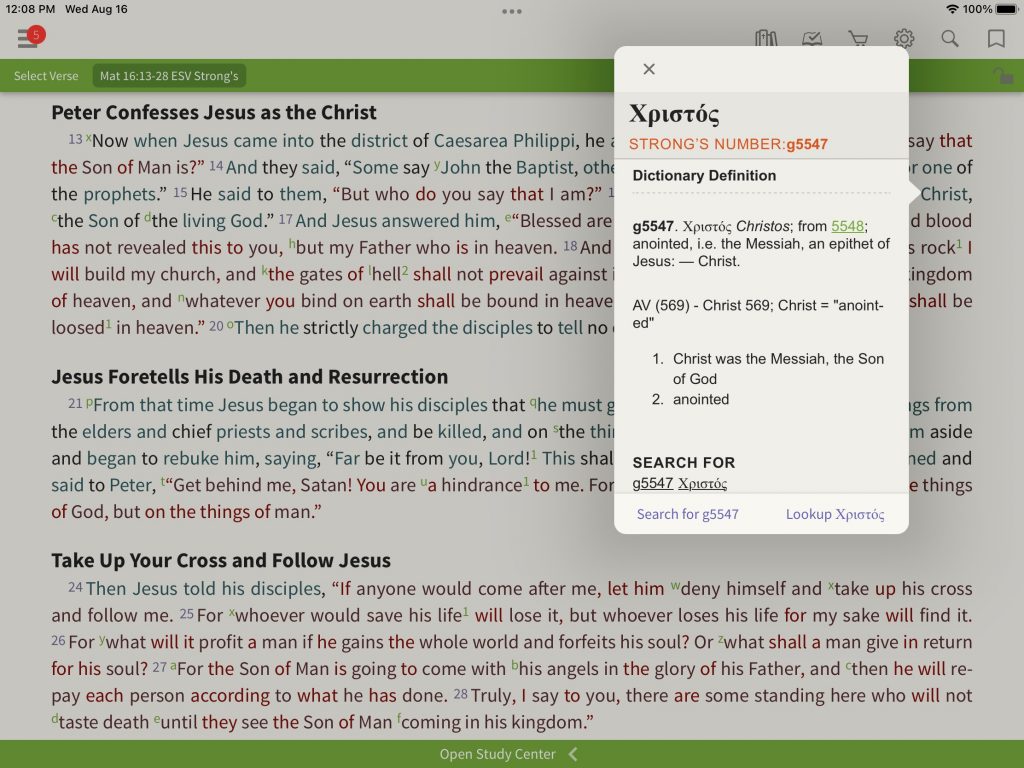Tap heading 'Take Up Your Cross and Follow Jesus'
The height and width of the screenshot is (768, 1024).
221,560
